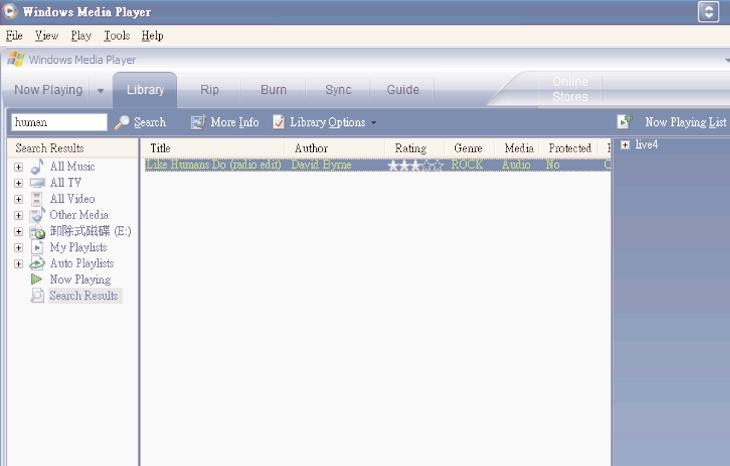Image resolution: width=730 pixels, height=466 pixels.
Task: Select 'Auto Playlists' in the library tree
Action: 82,263
